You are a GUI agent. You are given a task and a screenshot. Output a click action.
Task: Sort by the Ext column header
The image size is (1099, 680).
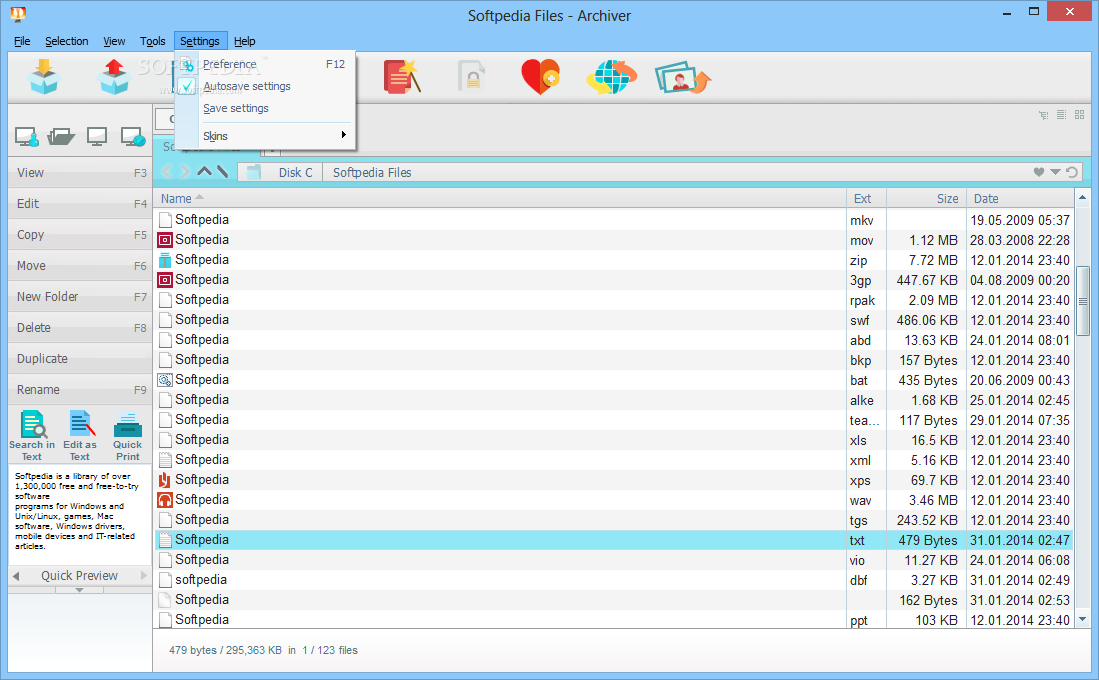866,198
